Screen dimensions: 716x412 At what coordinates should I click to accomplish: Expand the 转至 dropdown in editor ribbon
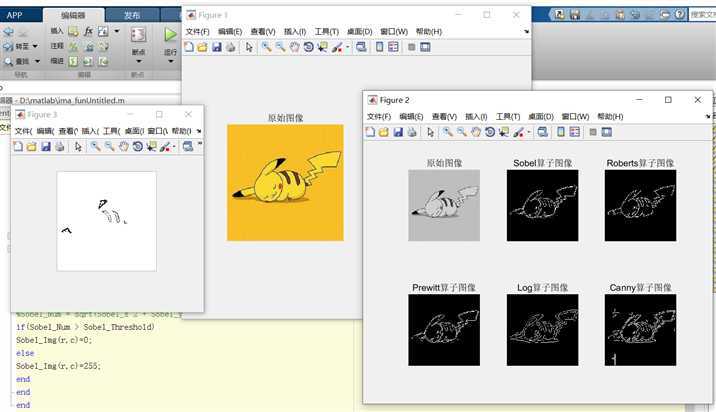(x=35, y=46)
